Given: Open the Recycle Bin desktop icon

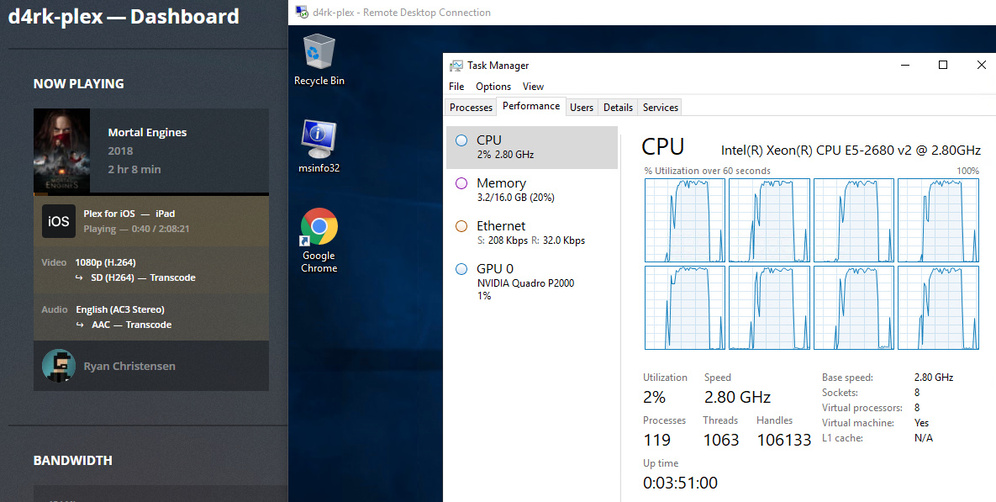Looking at the screenshot, I should click(319, 59).
